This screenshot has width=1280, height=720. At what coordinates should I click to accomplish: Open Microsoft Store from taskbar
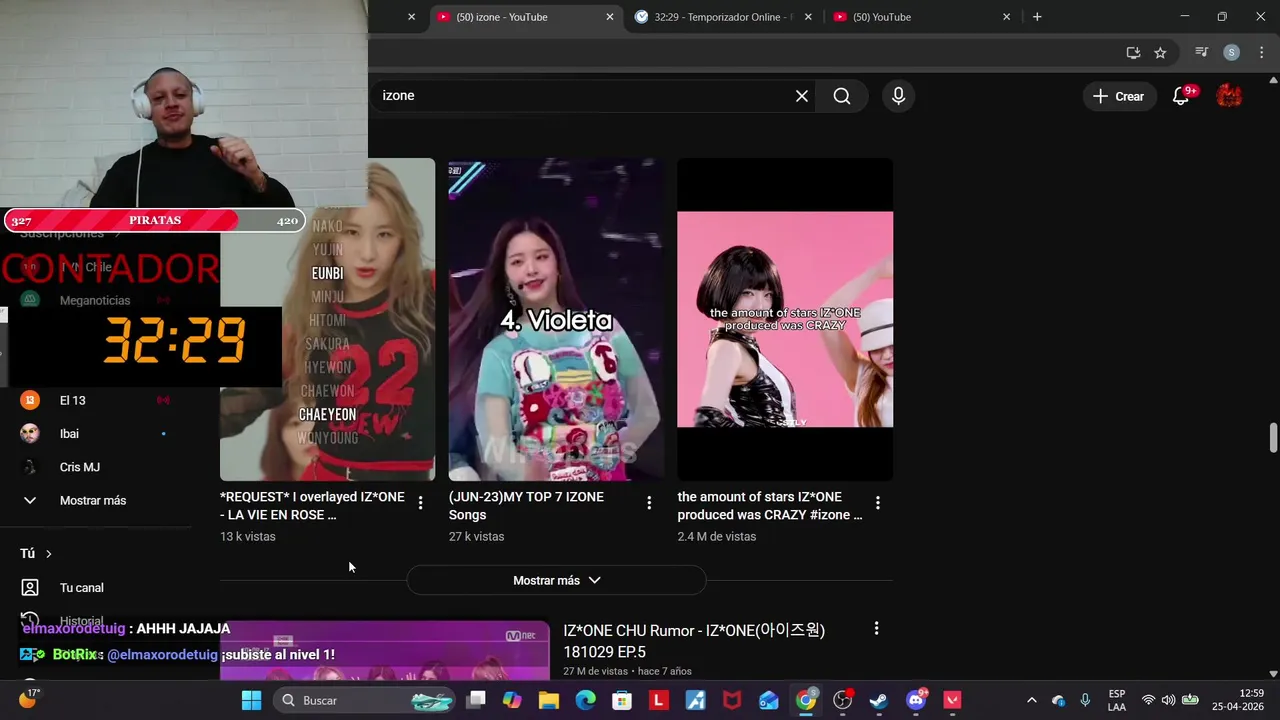tap(622, 700)
